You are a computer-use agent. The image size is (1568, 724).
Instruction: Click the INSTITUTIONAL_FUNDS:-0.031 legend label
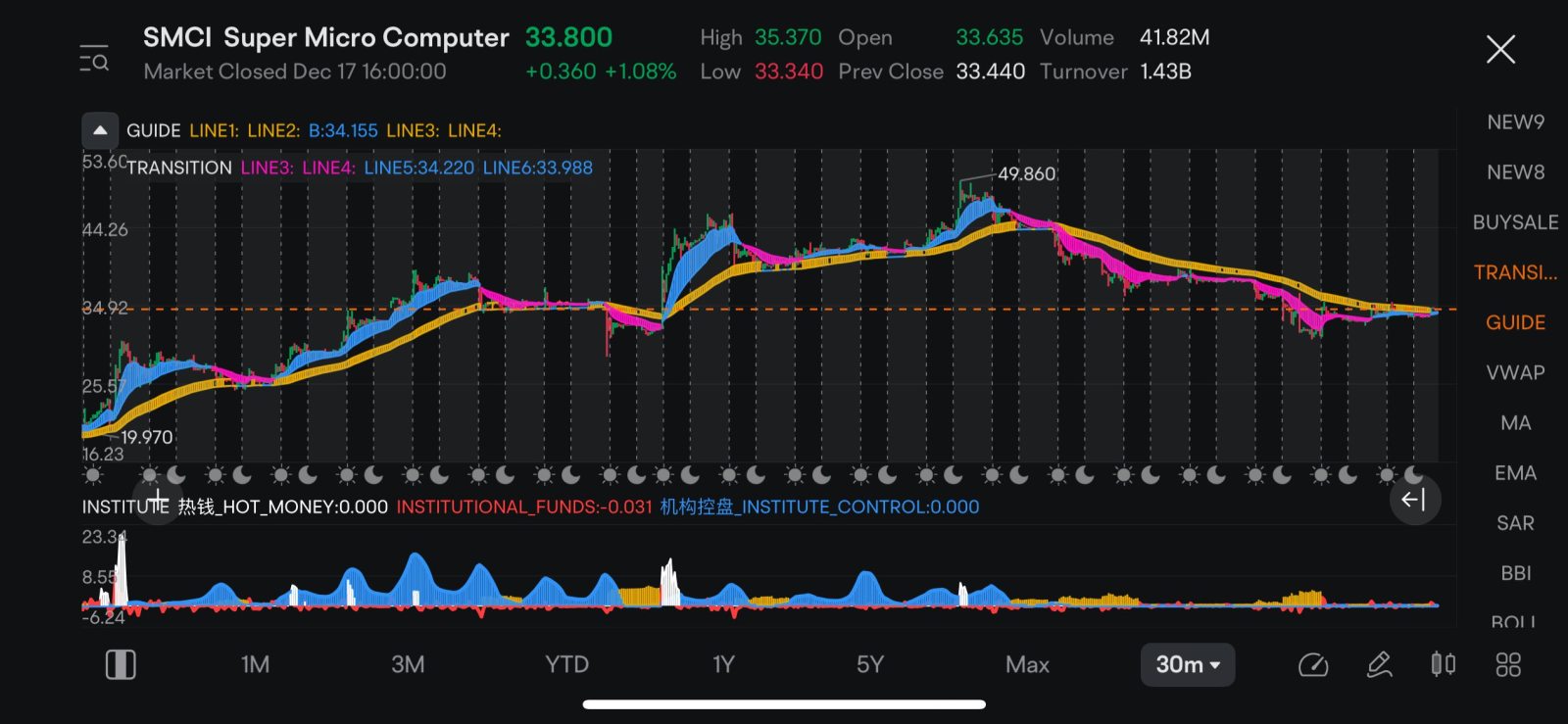pos(524,507)
